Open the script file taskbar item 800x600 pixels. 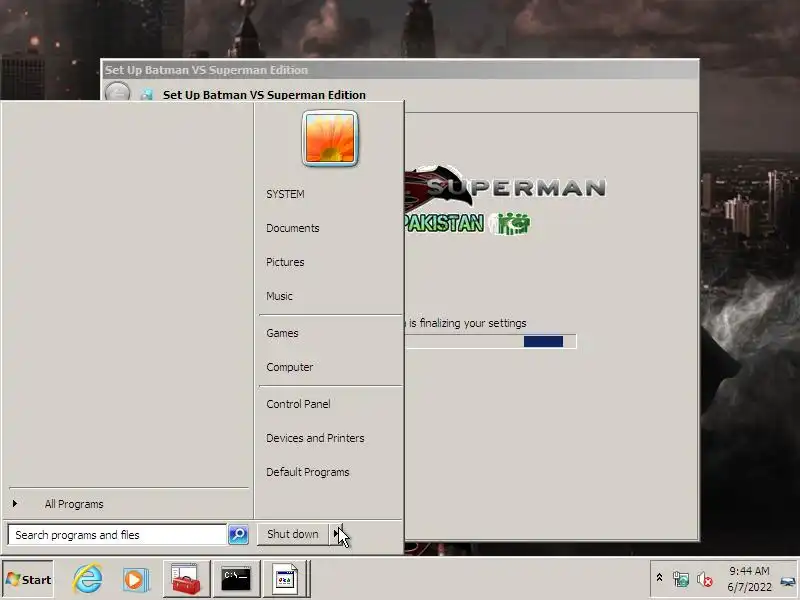coord(285,579)
